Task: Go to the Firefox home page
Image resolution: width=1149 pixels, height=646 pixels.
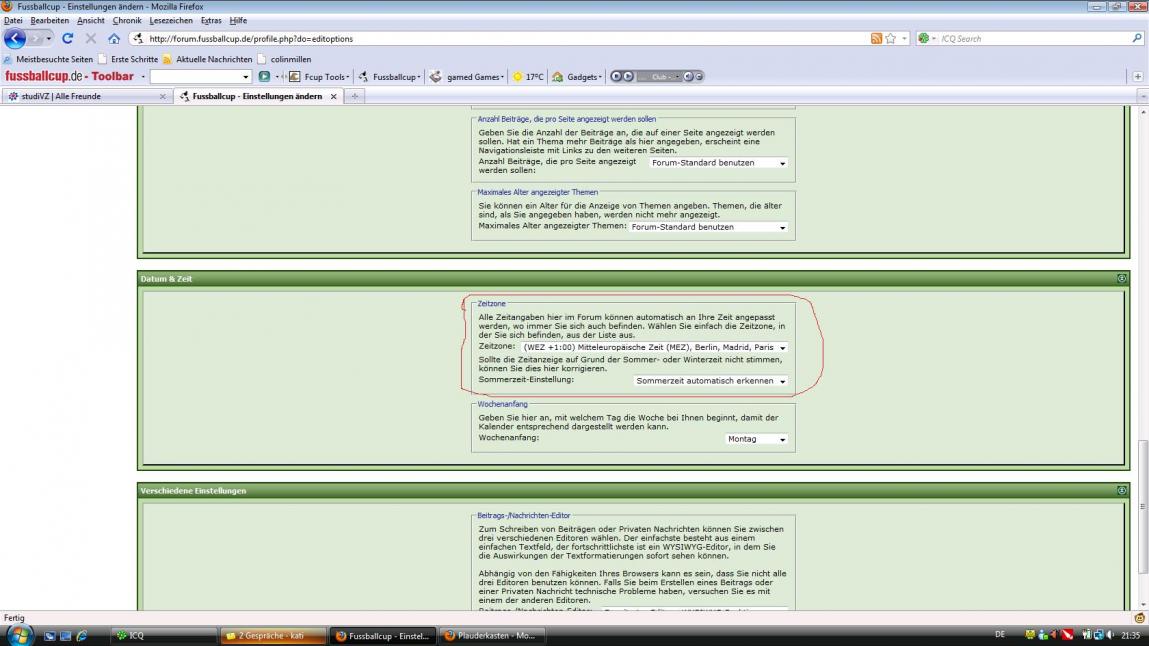Action: click(114, 39)
